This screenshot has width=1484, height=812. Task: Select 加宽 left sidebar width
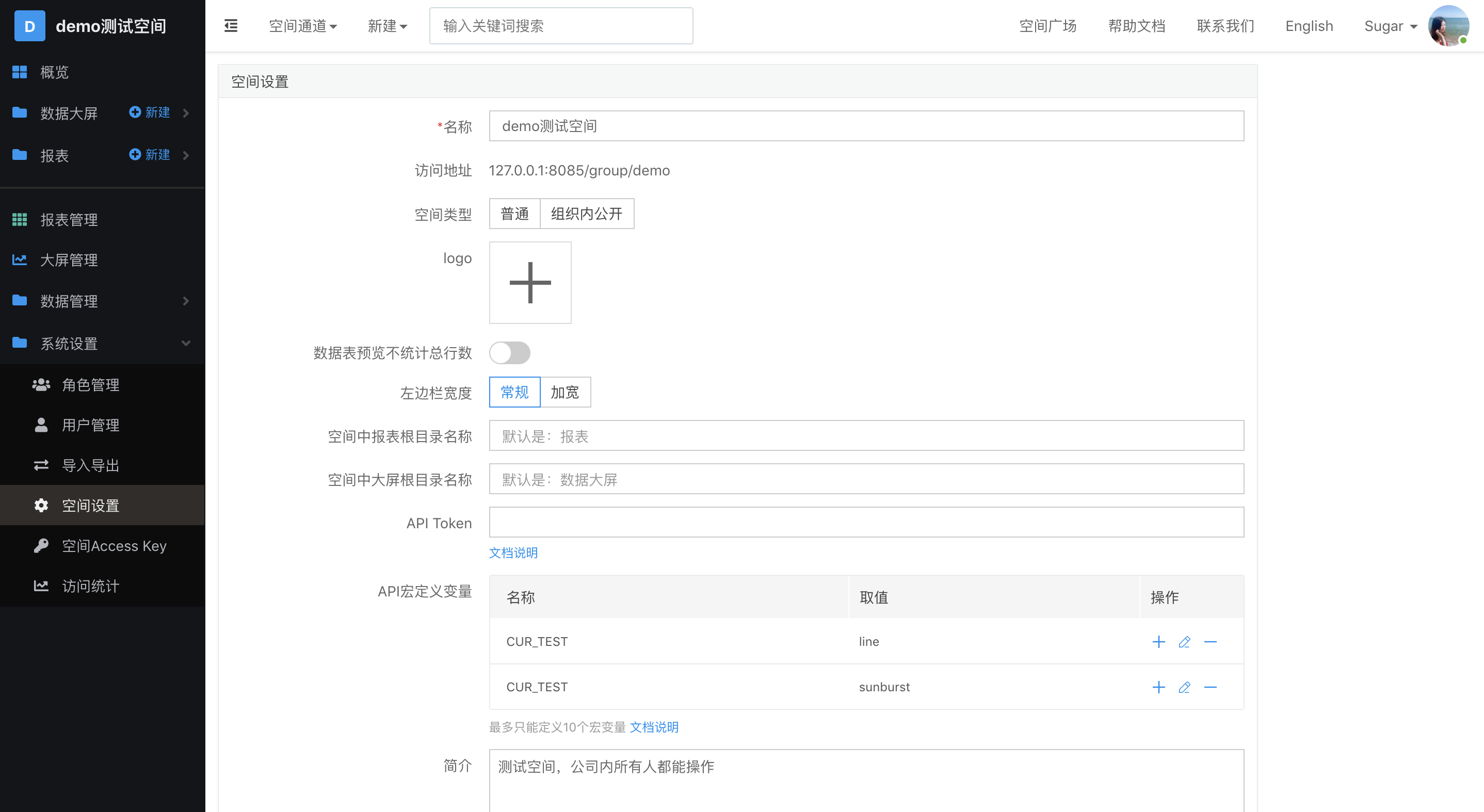565,392
